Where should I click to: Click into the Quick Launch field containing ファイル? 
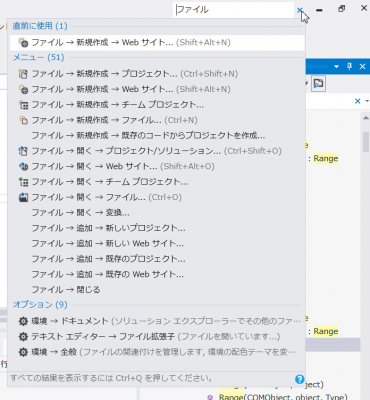coord(233,10)
